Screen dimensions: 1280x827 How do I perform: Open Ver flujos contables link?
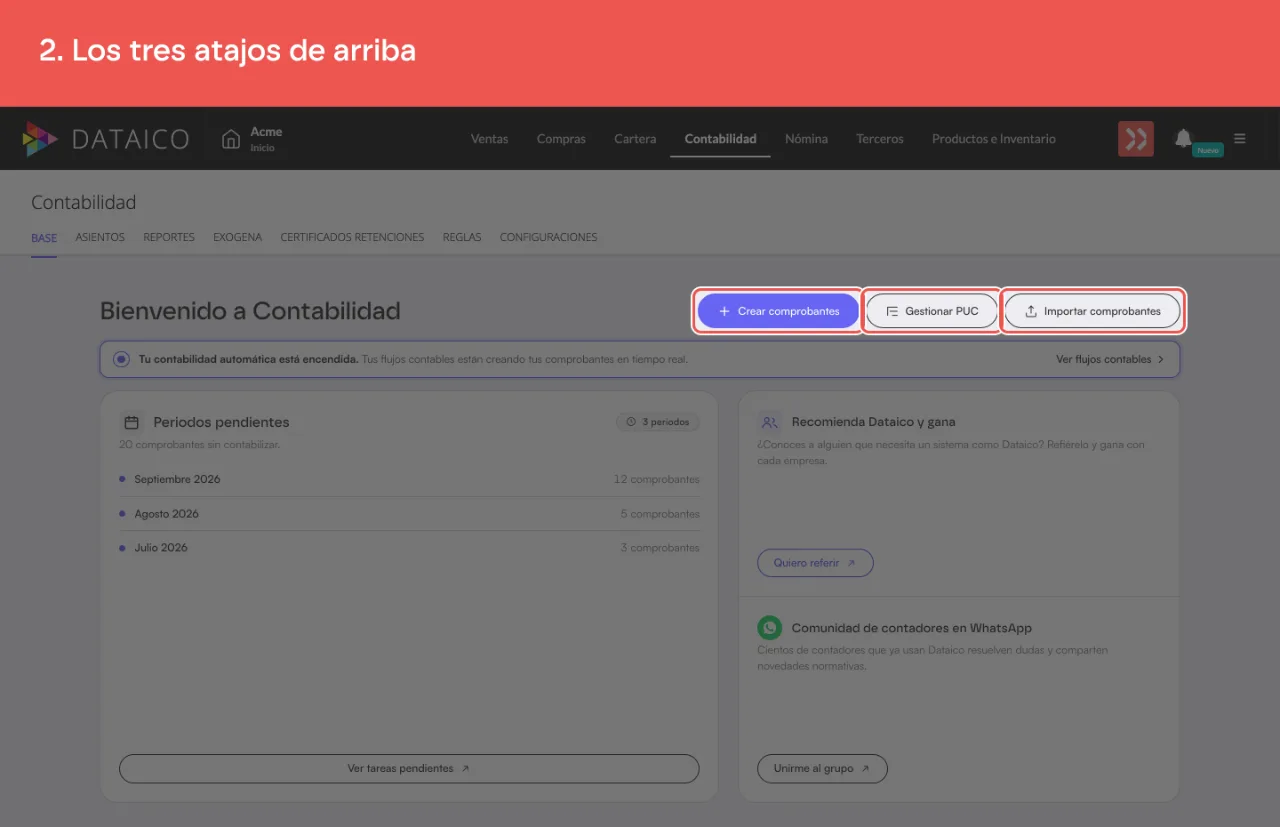click(x=1110, y=359)
